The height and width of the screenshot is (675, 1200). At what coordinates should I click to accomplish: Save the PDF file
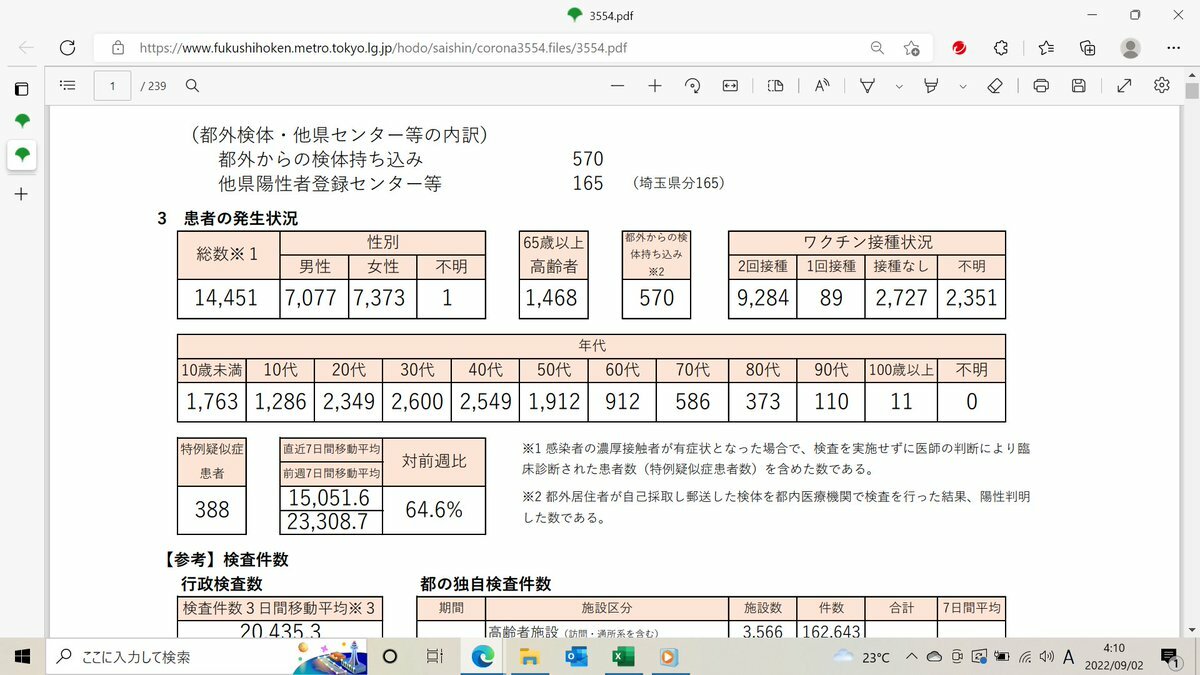1078,86
